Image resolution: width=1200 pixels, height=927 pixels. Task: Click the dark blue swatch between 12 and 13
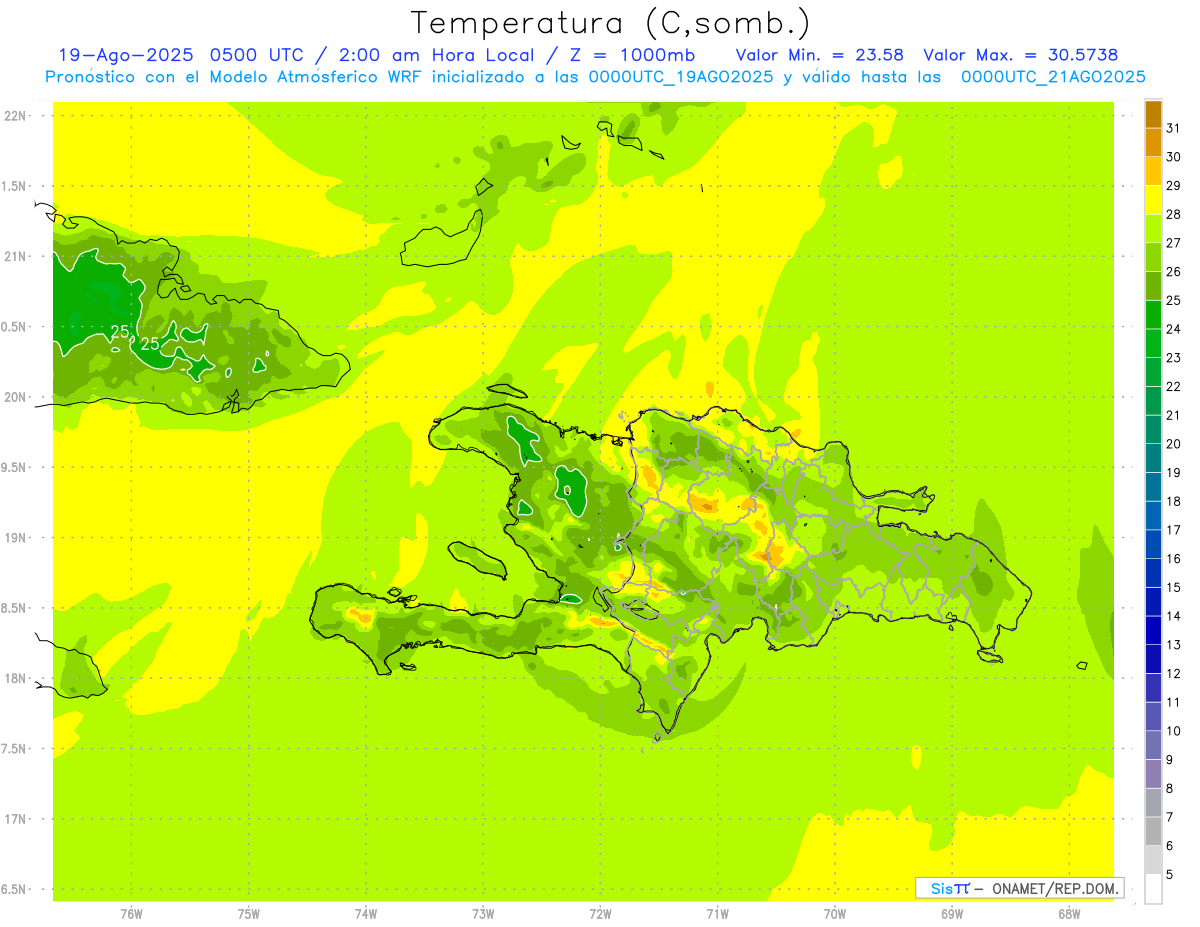(1153, 659)
